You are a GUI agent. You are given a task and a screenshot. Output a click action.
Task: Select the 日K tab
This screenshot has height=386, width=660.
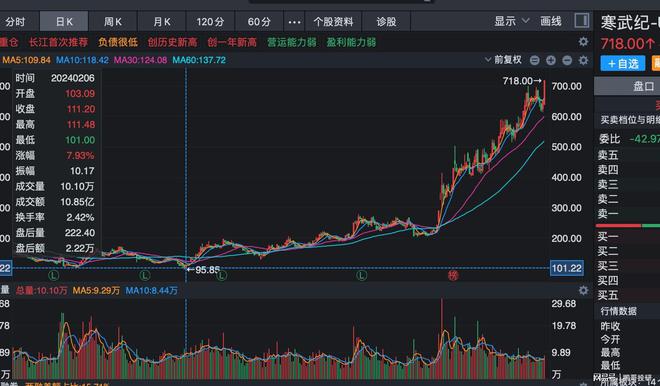coord(64,21)
